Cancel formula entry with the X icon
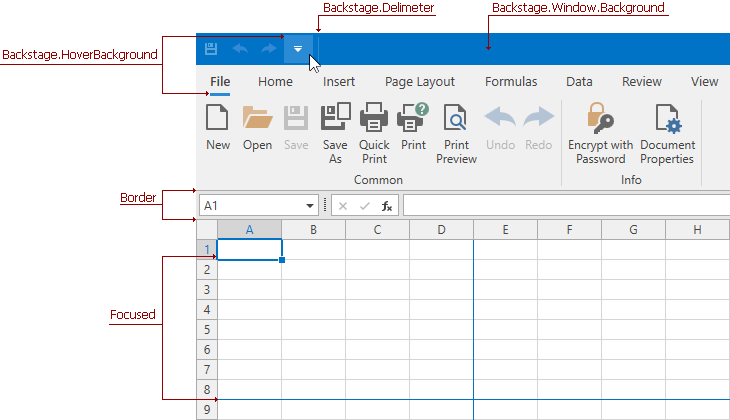 [x=343, y=206]
